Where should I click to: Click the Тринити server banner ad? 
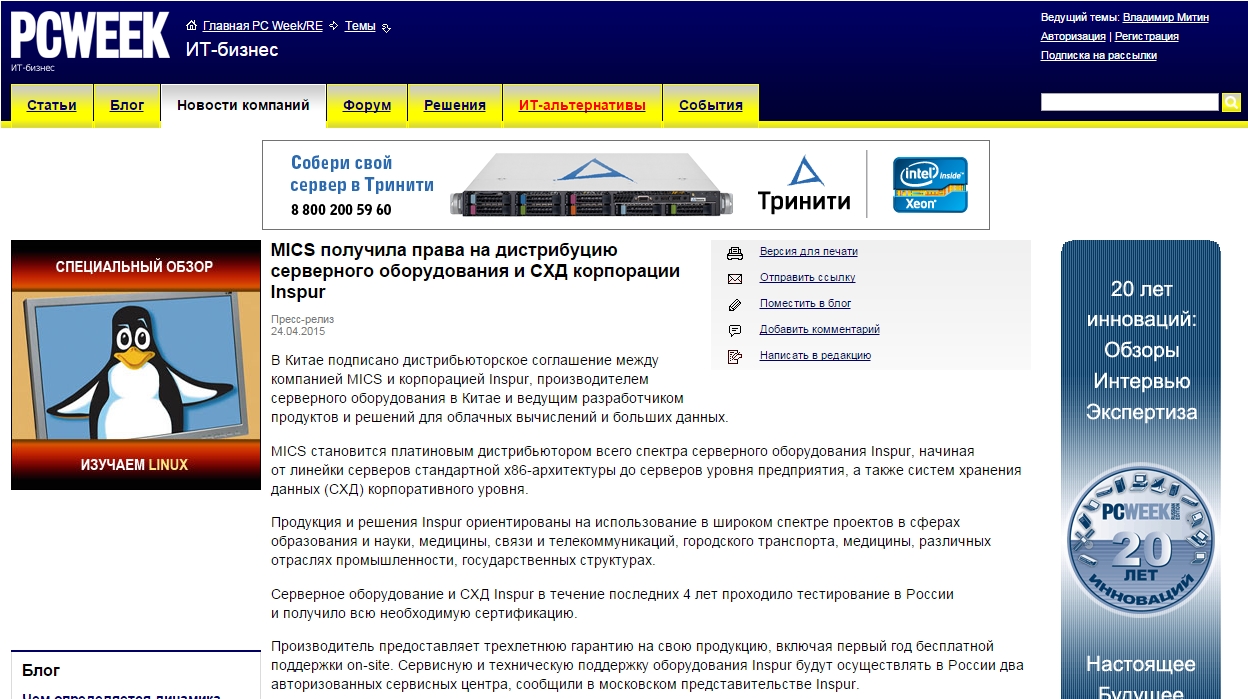point(626,185)
